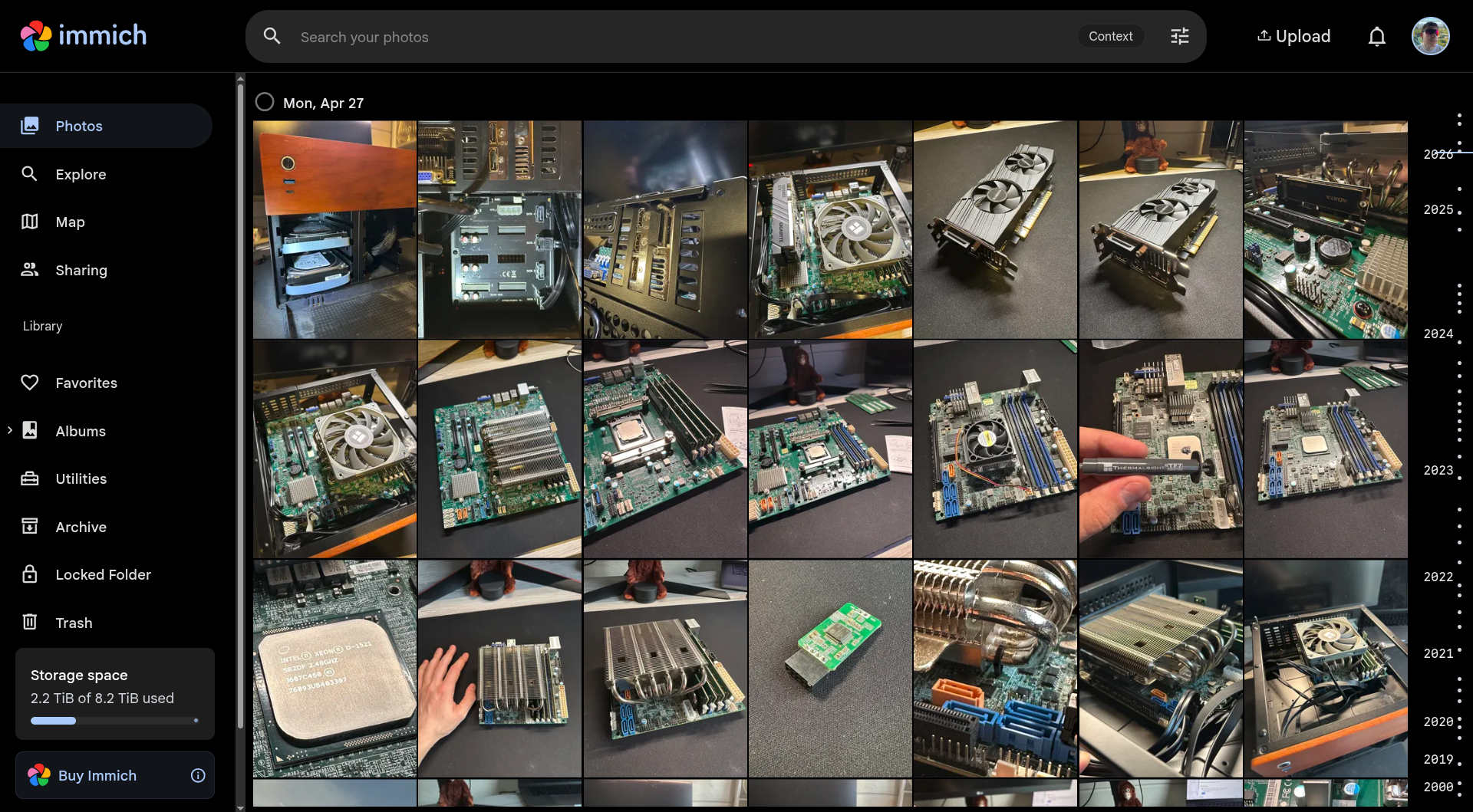Click the Library section heading
The width and height of the screenshot is (1473, 812).
(x=42, y=326)
